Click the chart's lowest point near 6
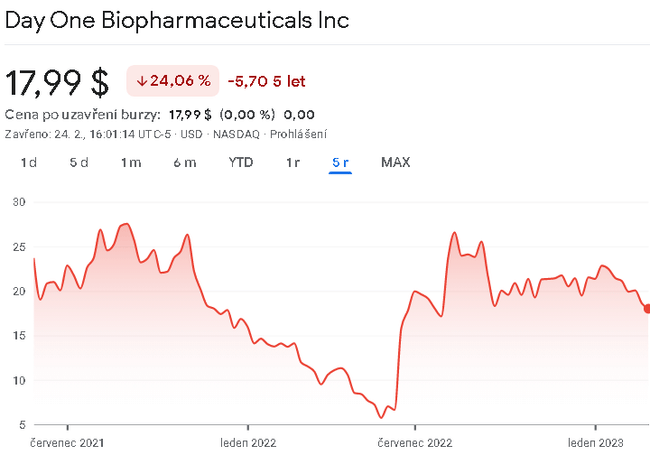Screen dimensions: 650x455 click(381, 416)
